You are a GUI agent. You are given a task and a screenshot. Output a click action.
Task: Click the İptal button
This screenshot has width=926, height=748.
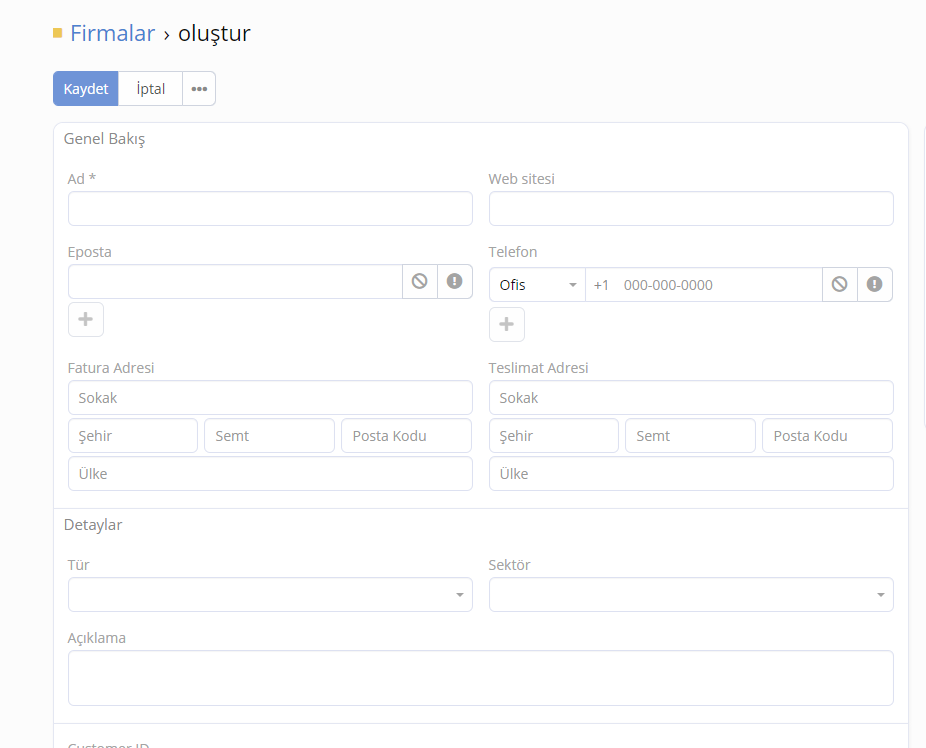coord(151,89)
